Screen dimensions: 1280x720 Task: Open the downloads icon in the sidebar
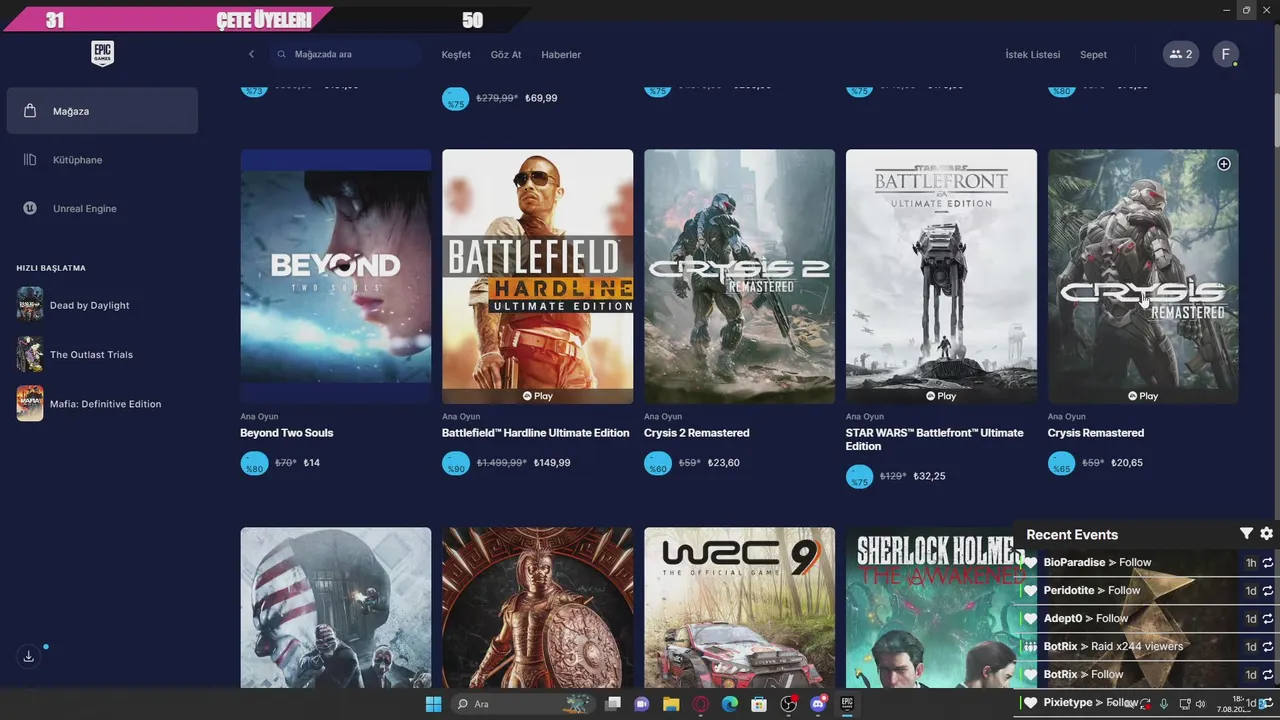pyautogui.click(x=29, y=656)
